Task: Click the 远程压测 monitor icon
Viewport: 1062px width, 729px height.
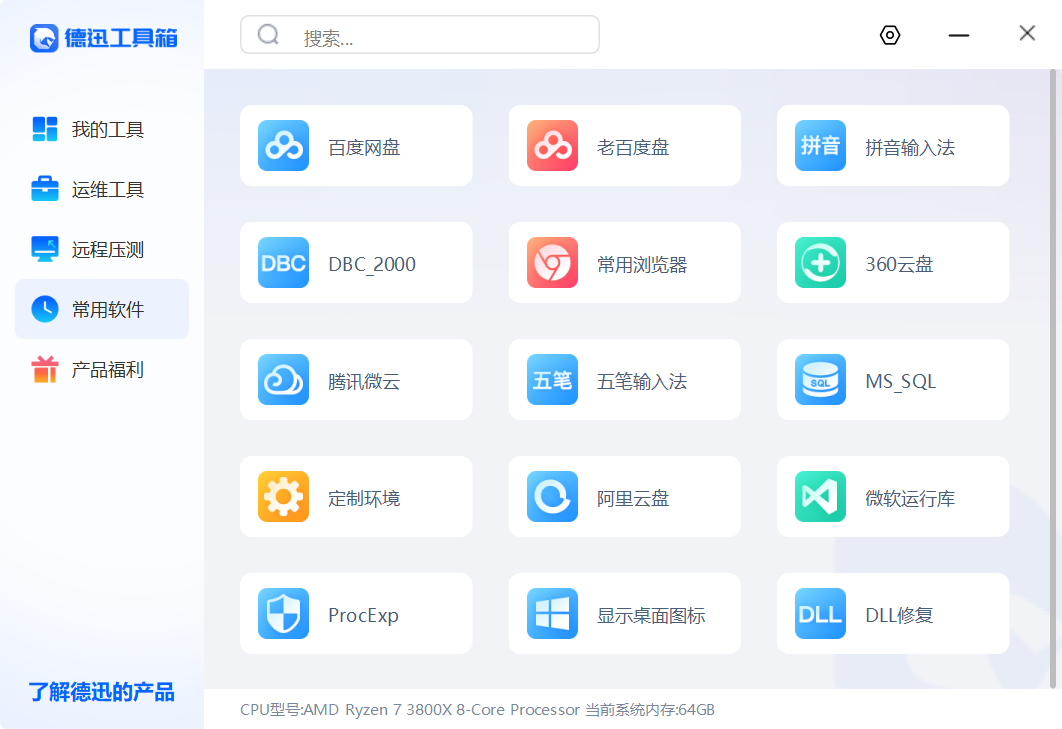Action: click(45, 249)
